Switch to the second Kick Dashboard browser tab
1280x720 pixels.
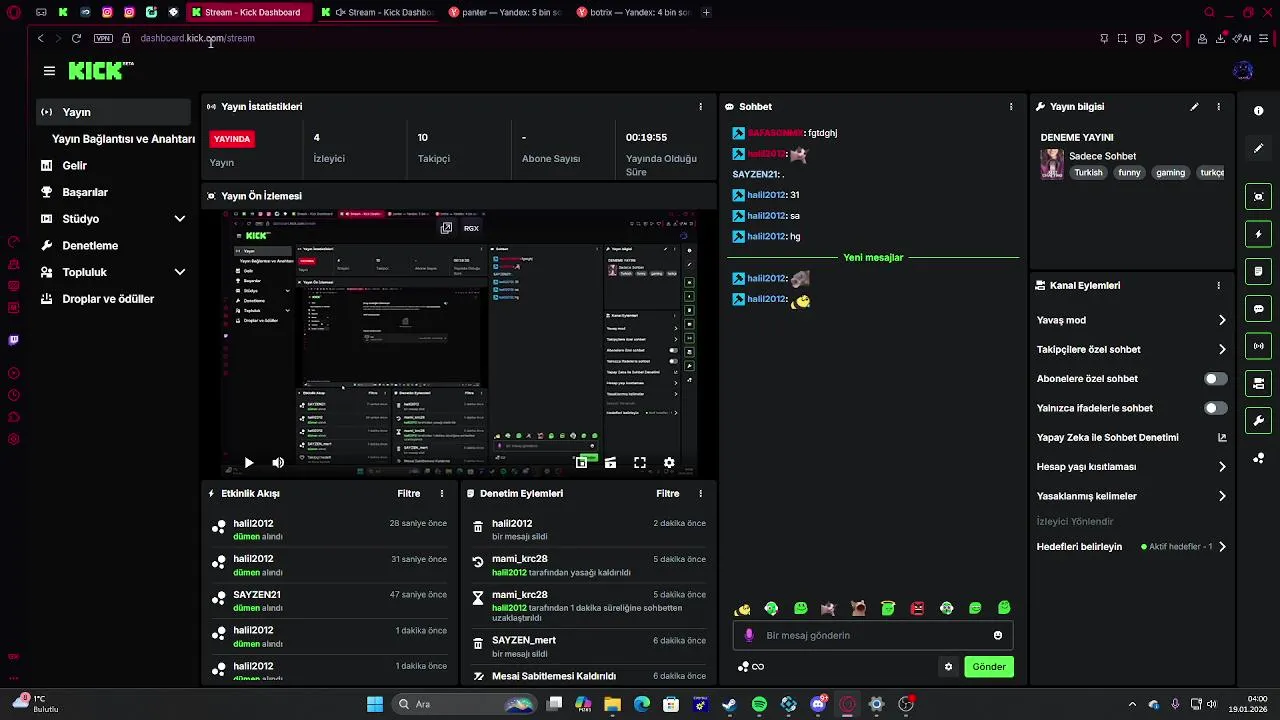[378, 12]
